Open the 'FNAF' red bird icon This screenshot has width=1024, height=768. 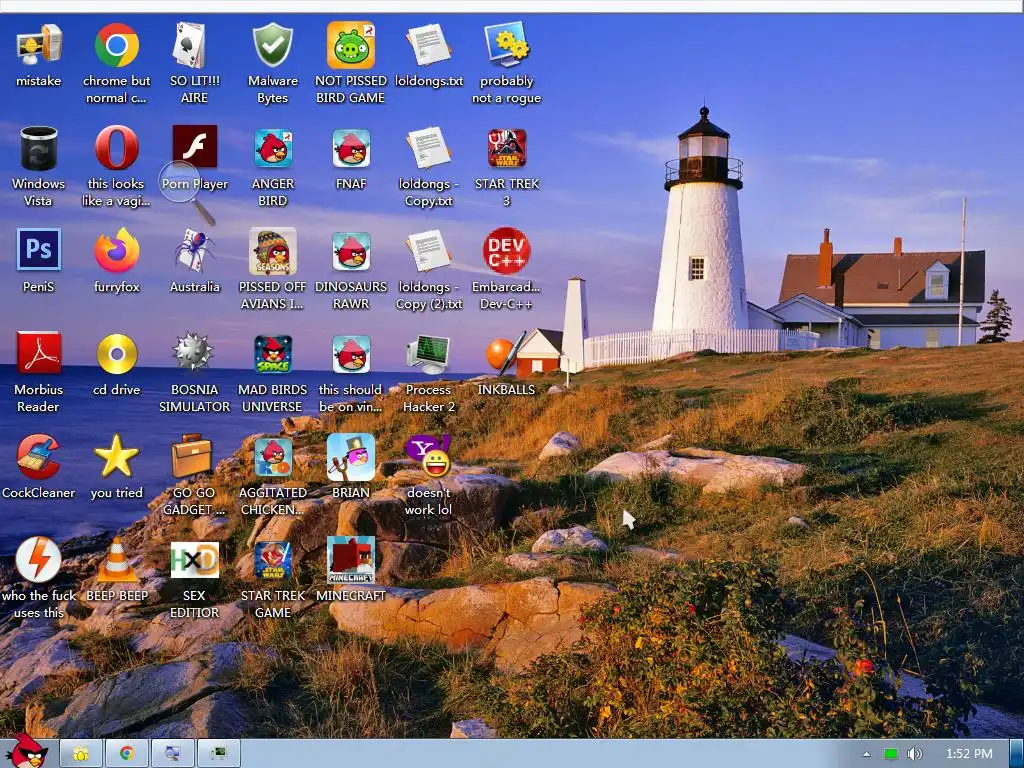(351, 148)
